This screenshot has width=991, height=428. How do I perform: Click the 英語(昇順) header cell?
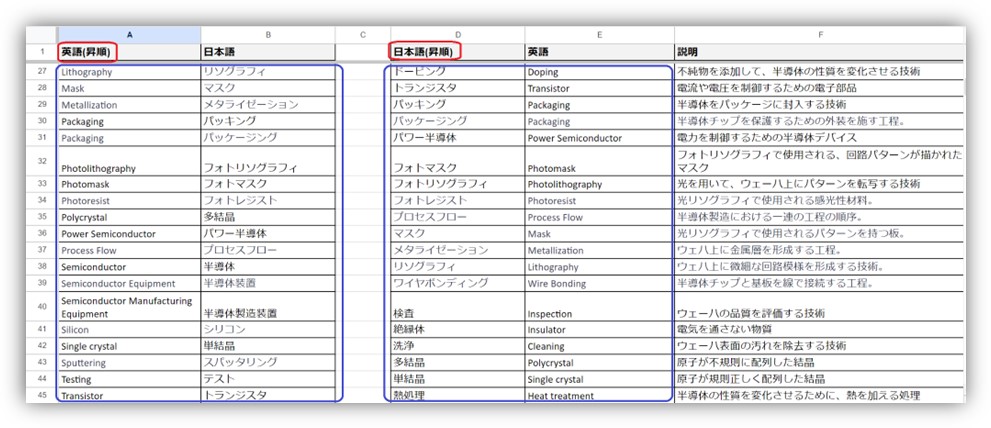tap(88, 51)
